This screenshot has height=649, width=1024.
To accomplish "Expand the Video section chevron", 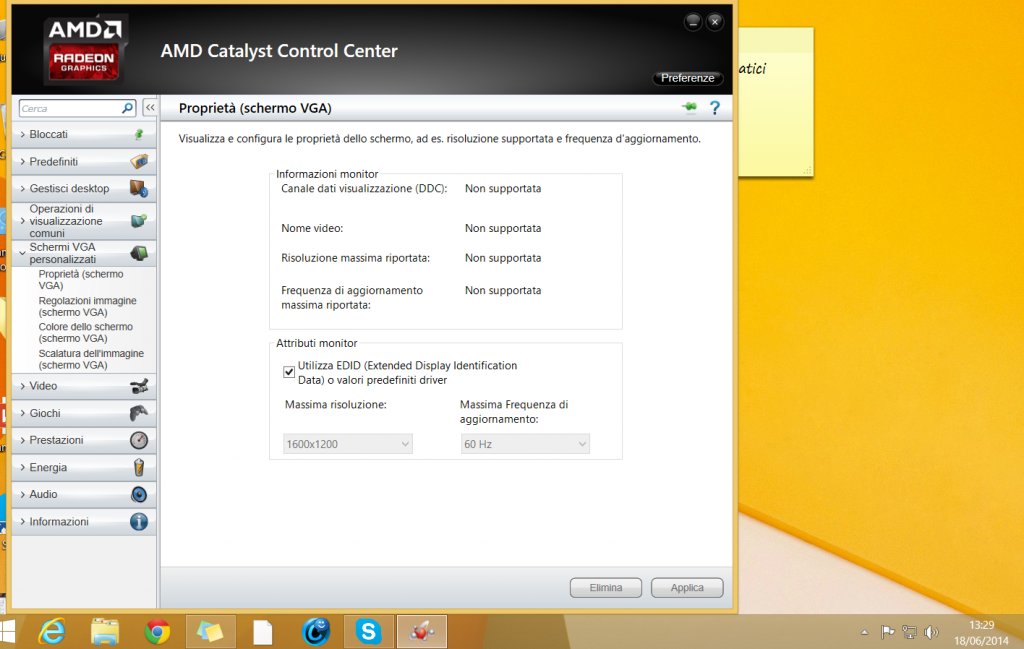I will (x=23, y=386).
